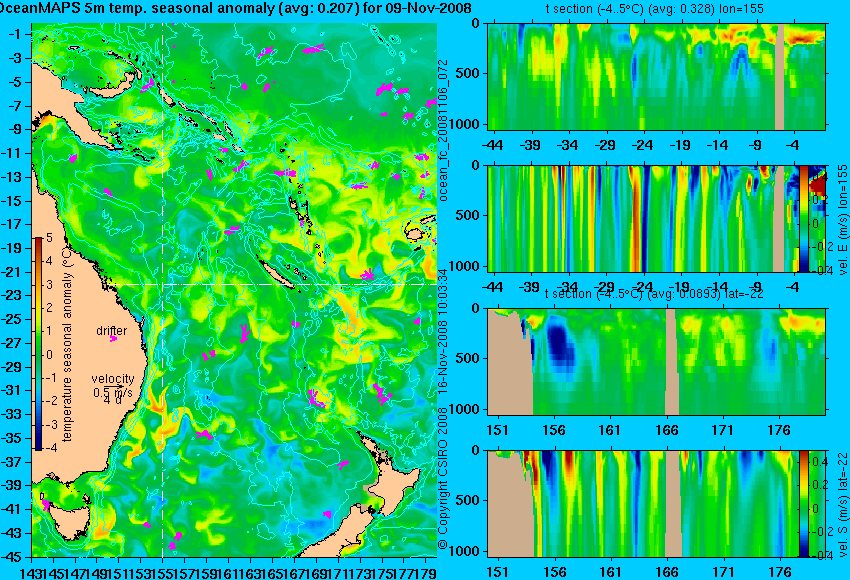Image resolution: width=850 pixels, height=580 pixels.
Task: Click the temperature seasonal anomaly color bar on the map
Action: click(39, 344)
